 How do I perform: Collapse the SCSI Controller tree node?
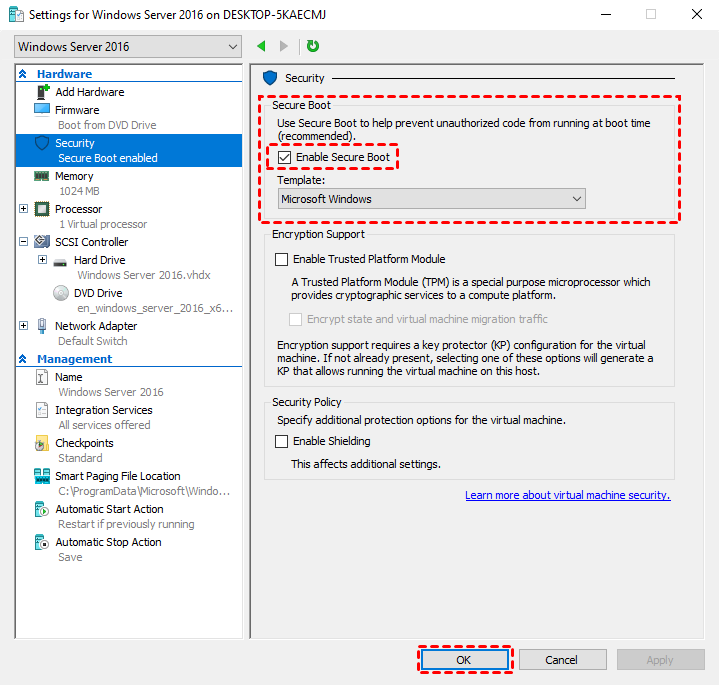point(23,242)
